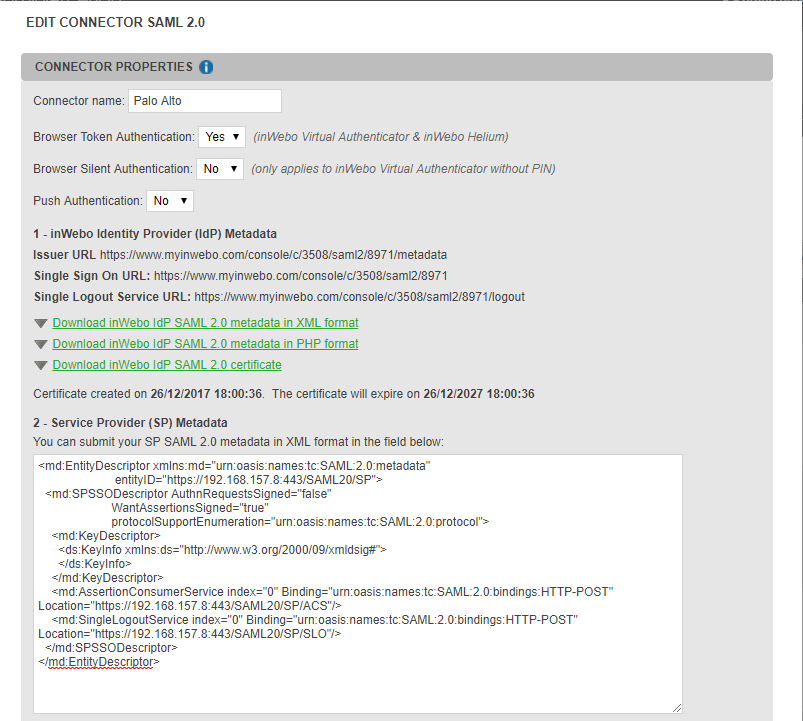The image size is (803, 721).
Task: Download the inWebo IdP SAML 2.0 certificate
Action: pyautogui.click(x=167, y=365)
